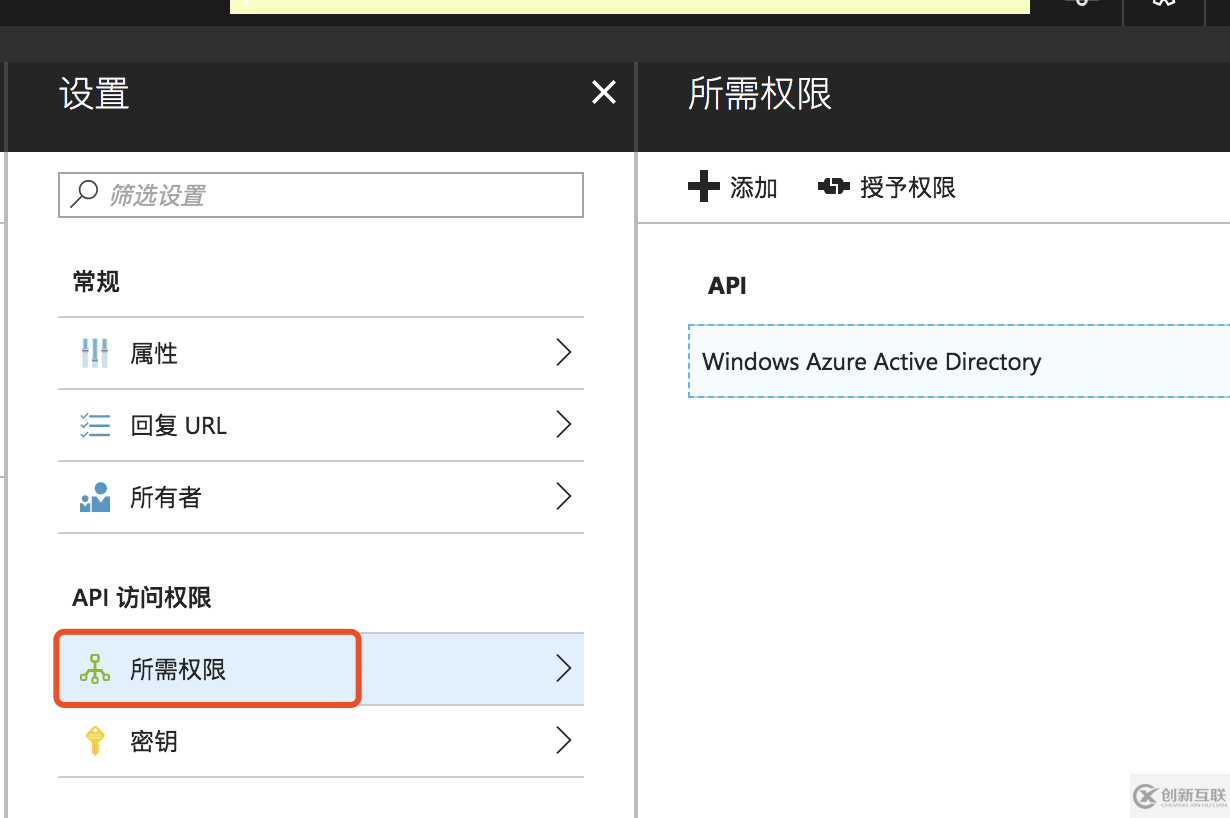Screen dimensions: 1230x818
Task: Click the magnifier icon in filter box
Action: 84,194
